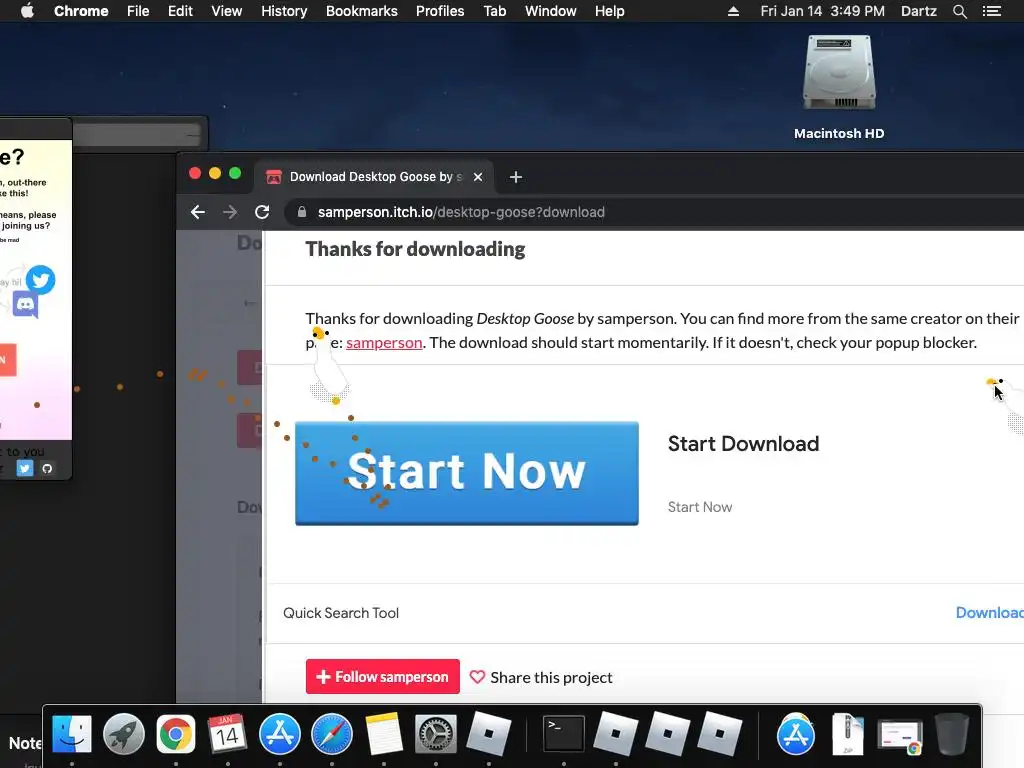Screen dimensions: 1024x768
Task: View site info lock icon
Action: pos(302,212)
